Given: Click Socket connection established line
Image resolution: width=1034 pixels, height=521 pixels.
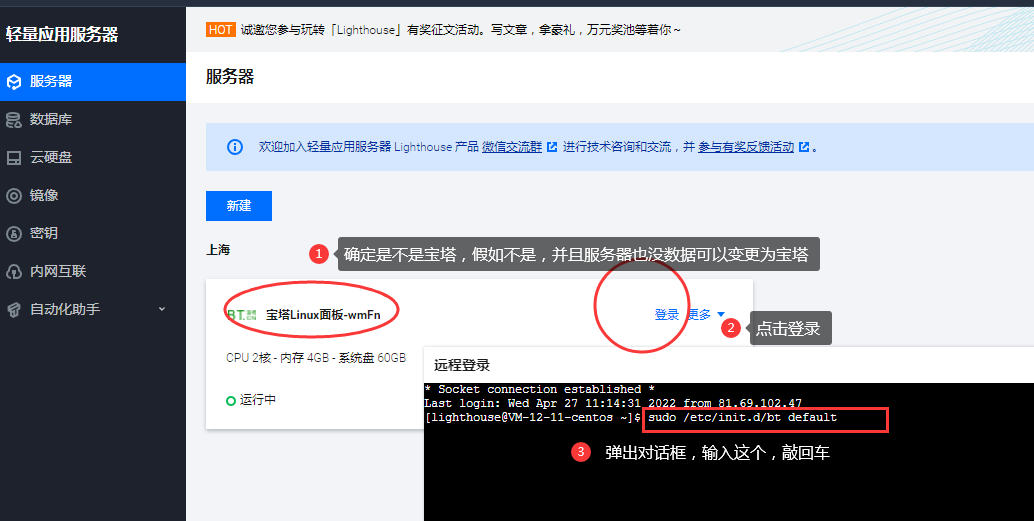Looking at the screenshot, I should click(x=539, y=390).
